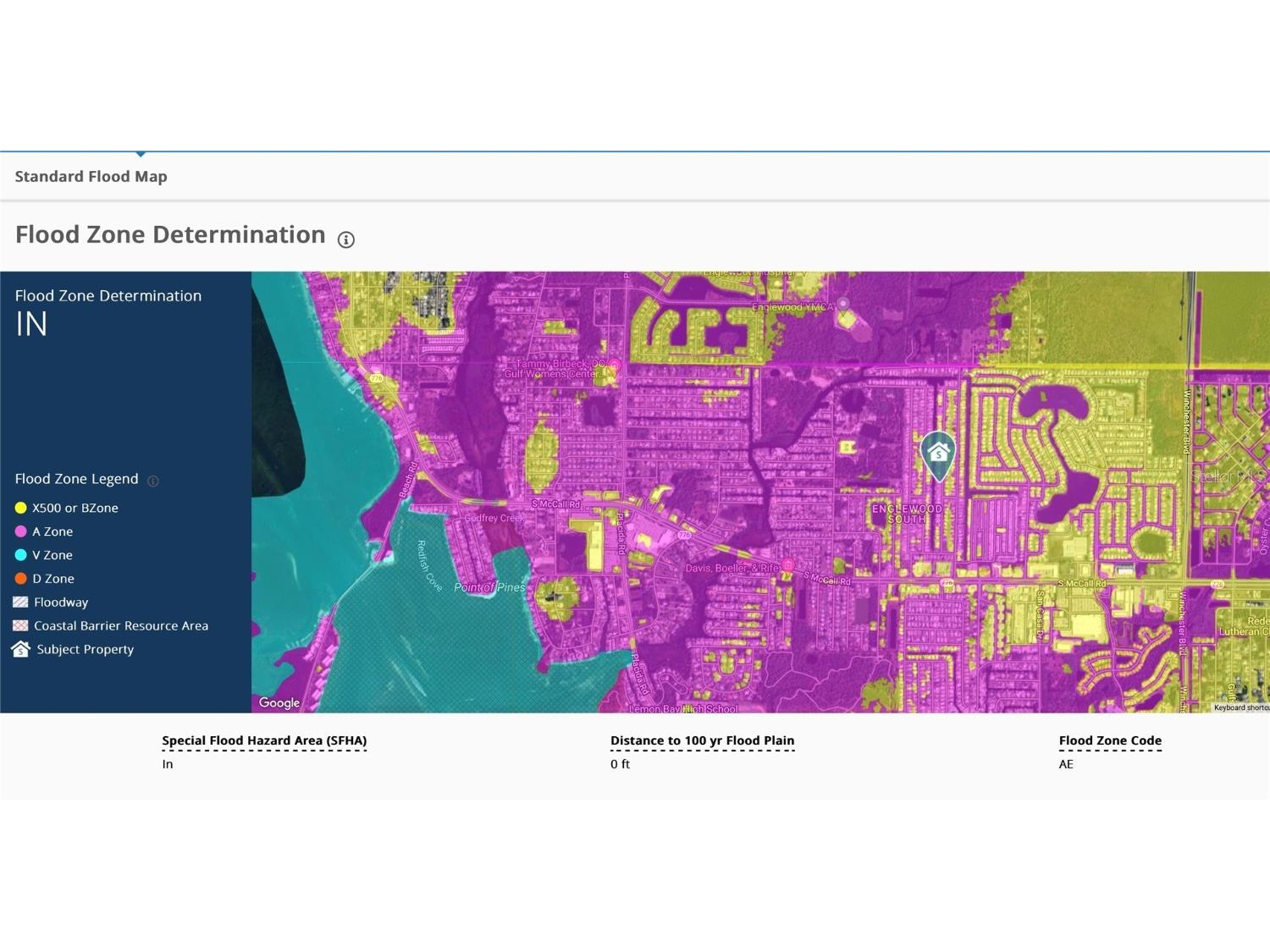Click the Special Flood Hazard Area (SFHA) label
1270x952 pixels.
[x=264, y=740]
